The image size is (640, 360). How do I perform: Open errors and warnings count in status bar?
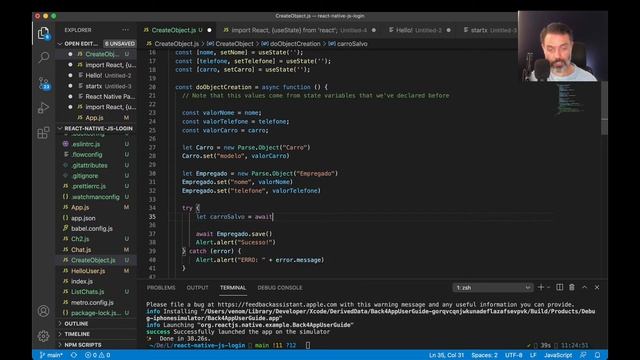[x=97, y=355]
